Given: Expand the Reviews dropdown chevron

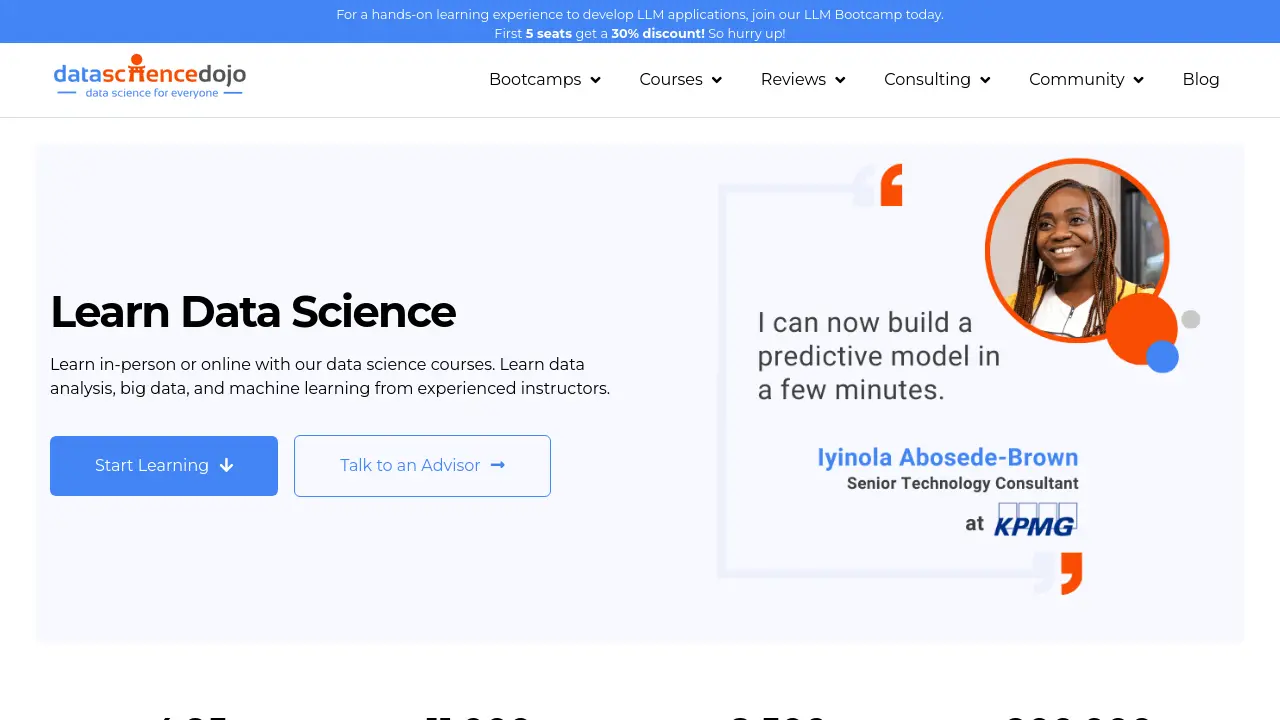Looking at the screenshot, I should click(840, 80).
